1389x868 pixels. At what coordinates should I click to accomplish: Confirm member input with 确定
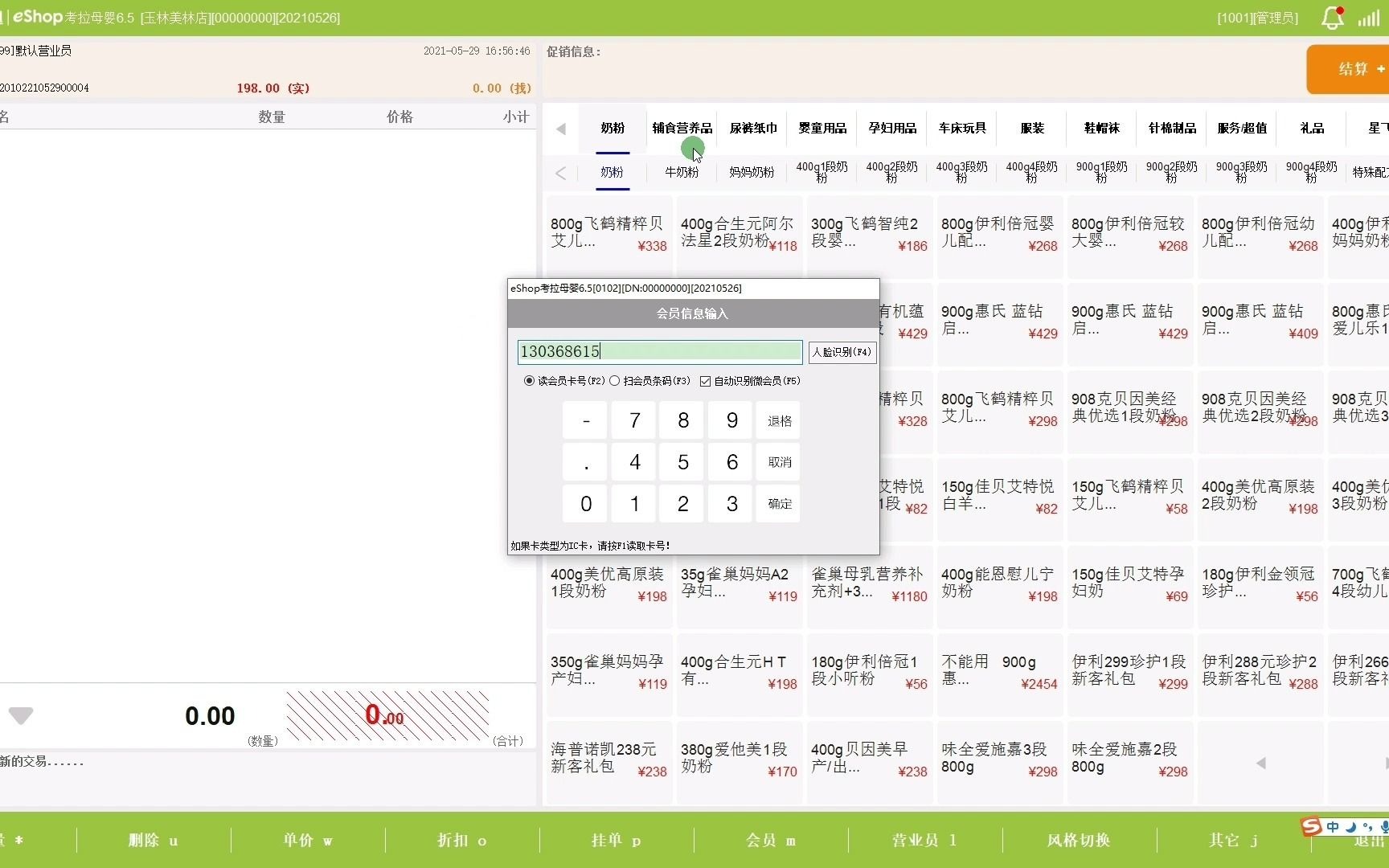point(779,504)
